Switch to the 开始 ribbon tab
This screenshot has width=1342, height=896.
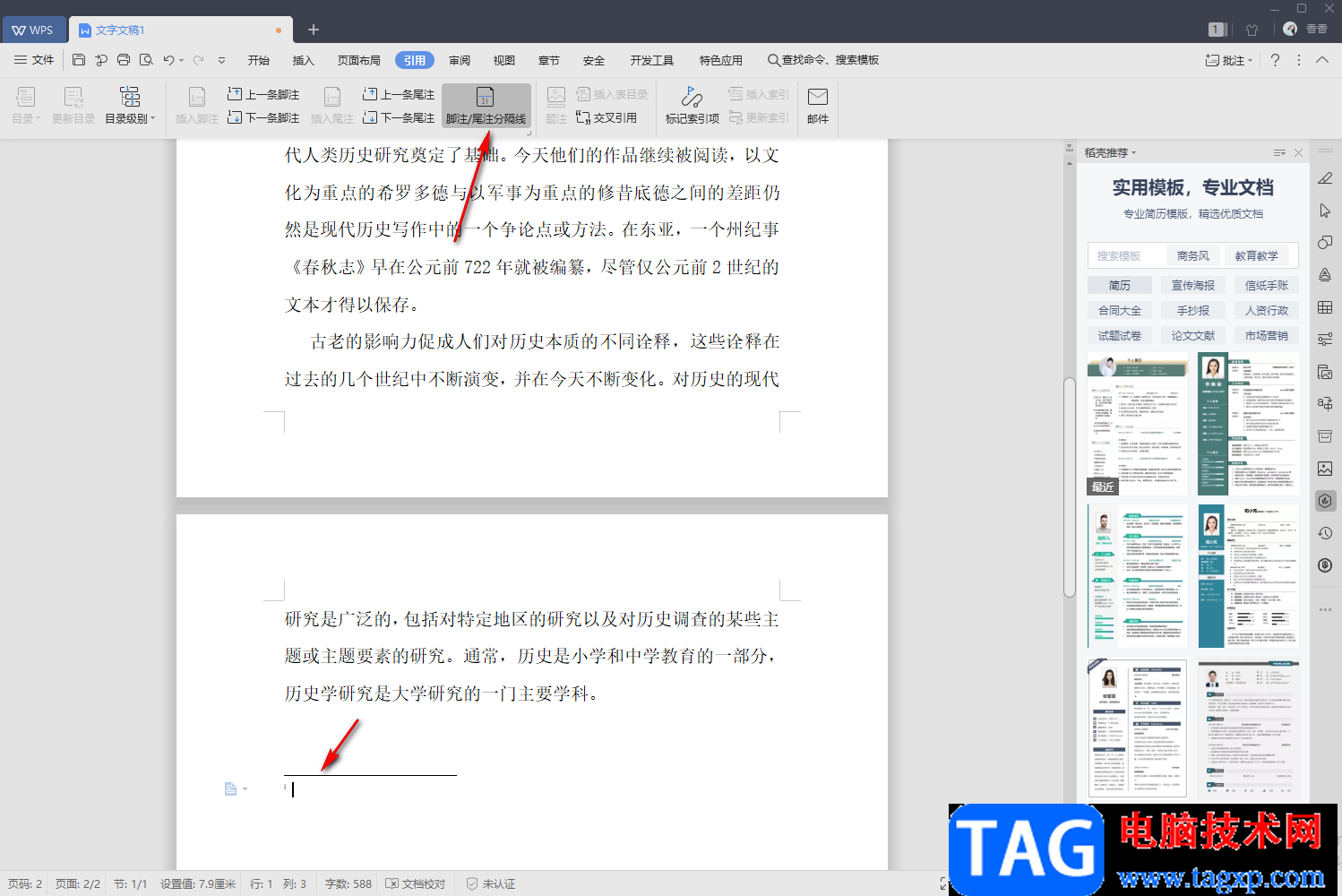(259, 60)
